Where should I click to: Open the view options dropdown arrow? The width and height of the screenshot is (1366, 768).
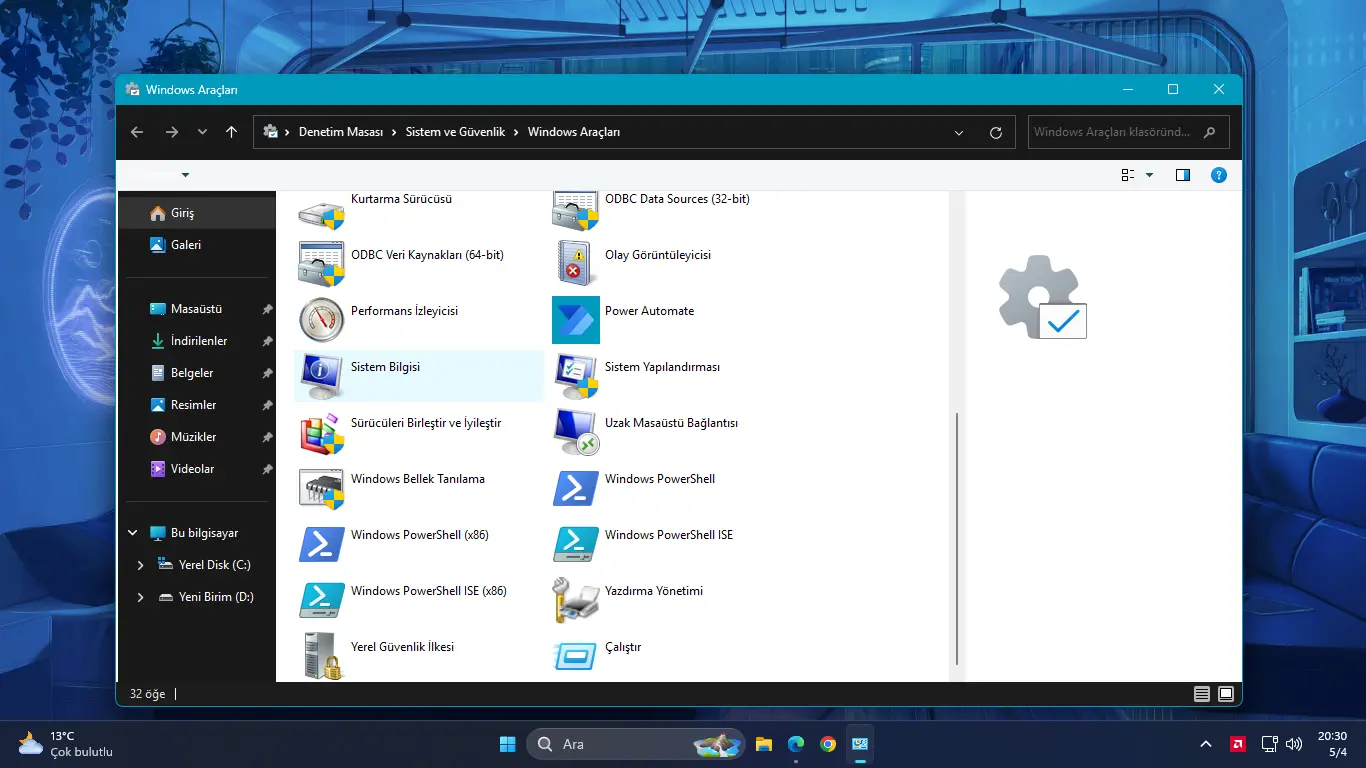[1149, 175]
